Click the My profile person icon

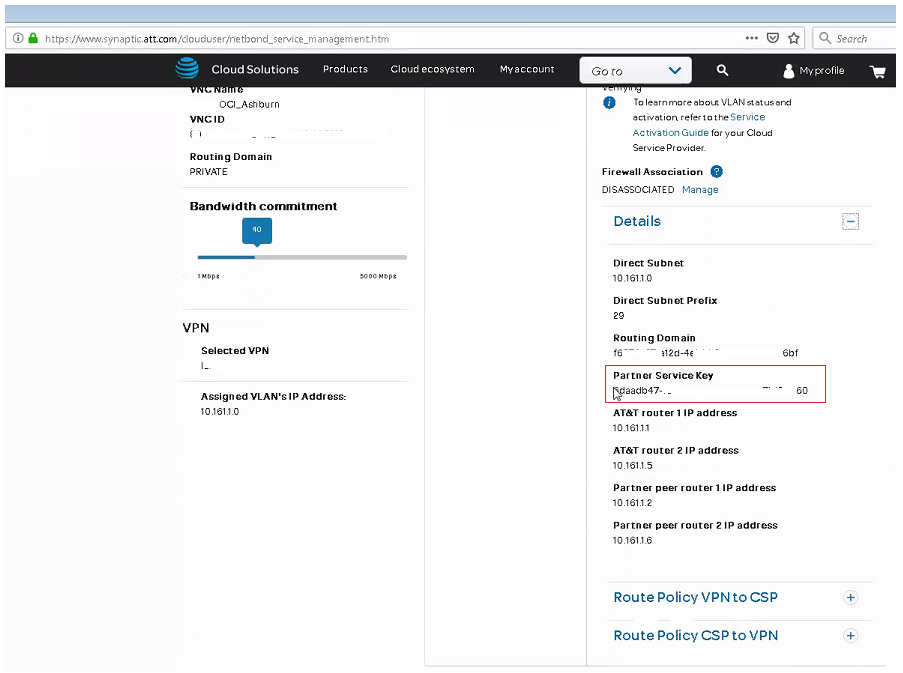[x=788, y=71]
